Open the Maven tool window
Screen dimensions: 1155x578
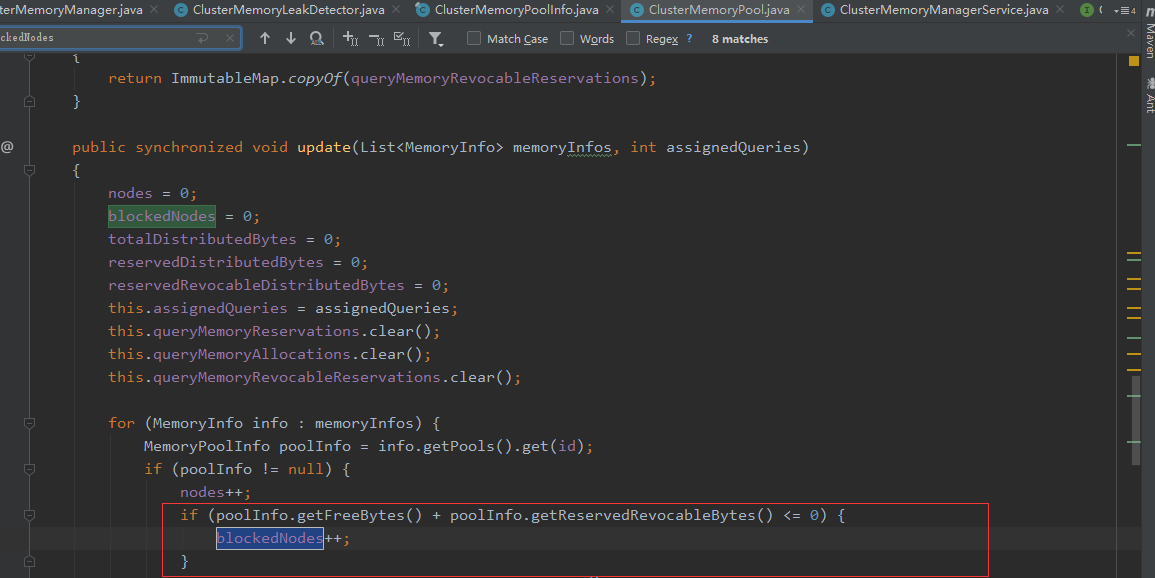point(1148,38)
